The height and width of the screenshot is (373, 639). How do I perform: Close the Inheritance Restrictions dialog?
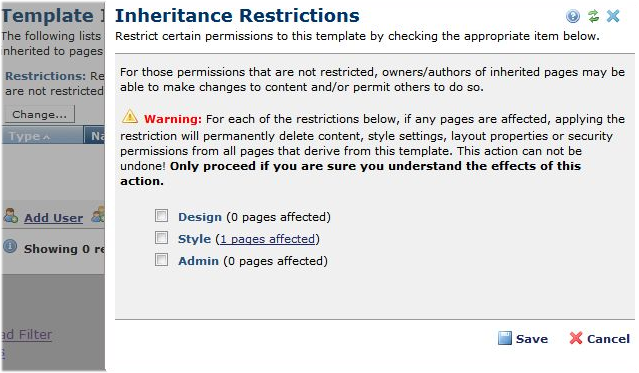(x=613, y=16)
